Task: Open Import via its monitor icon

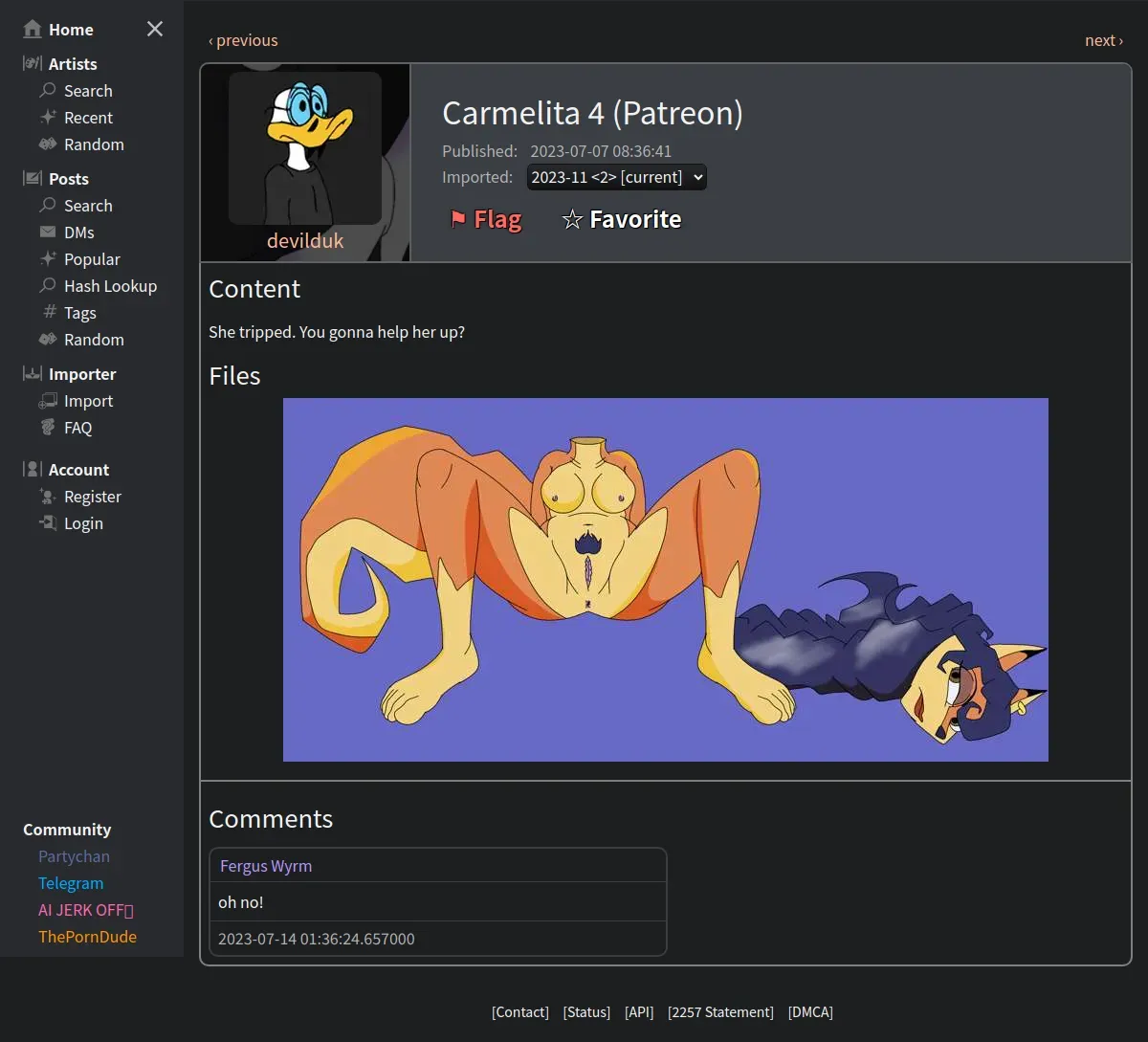Action: click(48, 401)
